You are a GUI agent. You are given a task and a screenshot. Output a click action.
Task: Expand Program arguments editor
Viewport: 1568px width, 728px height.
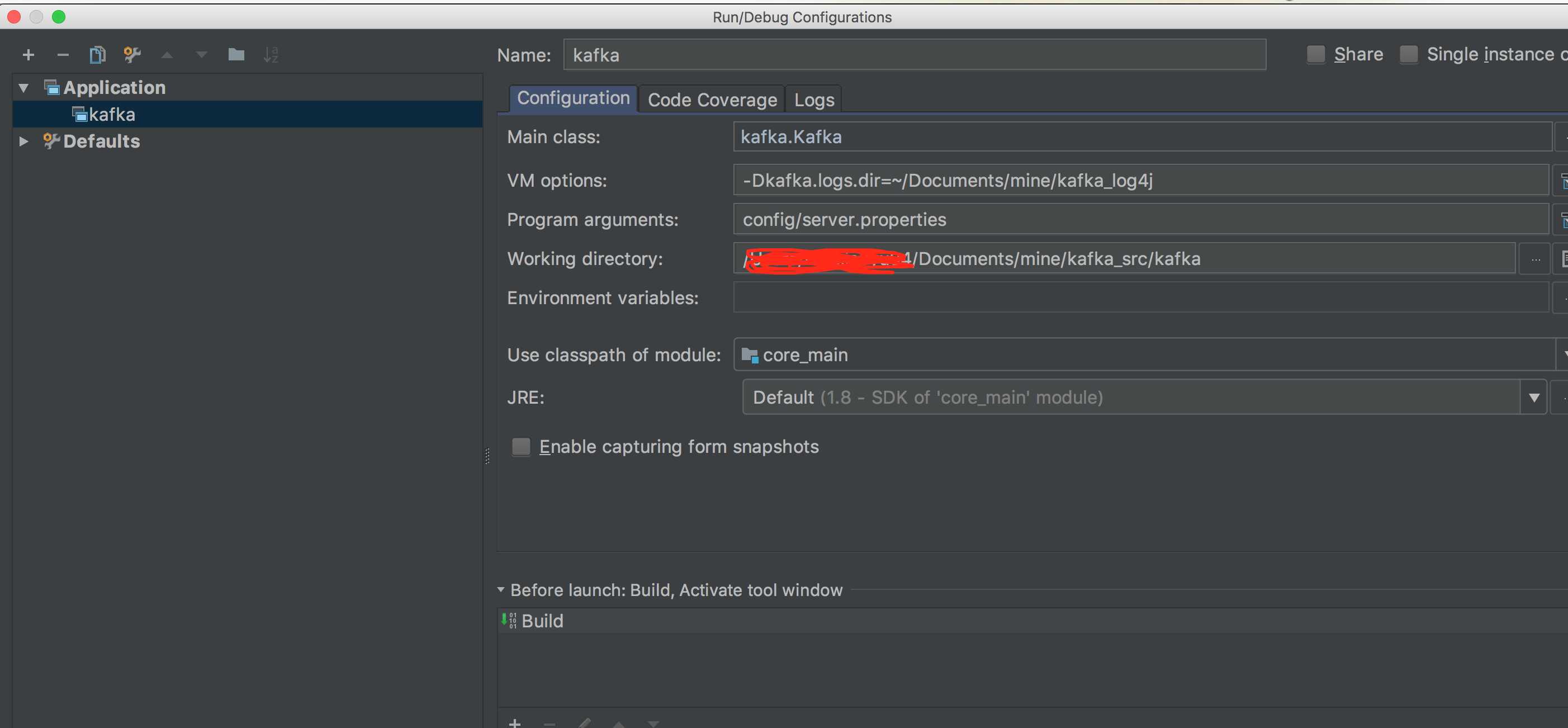pos(1562,220)
